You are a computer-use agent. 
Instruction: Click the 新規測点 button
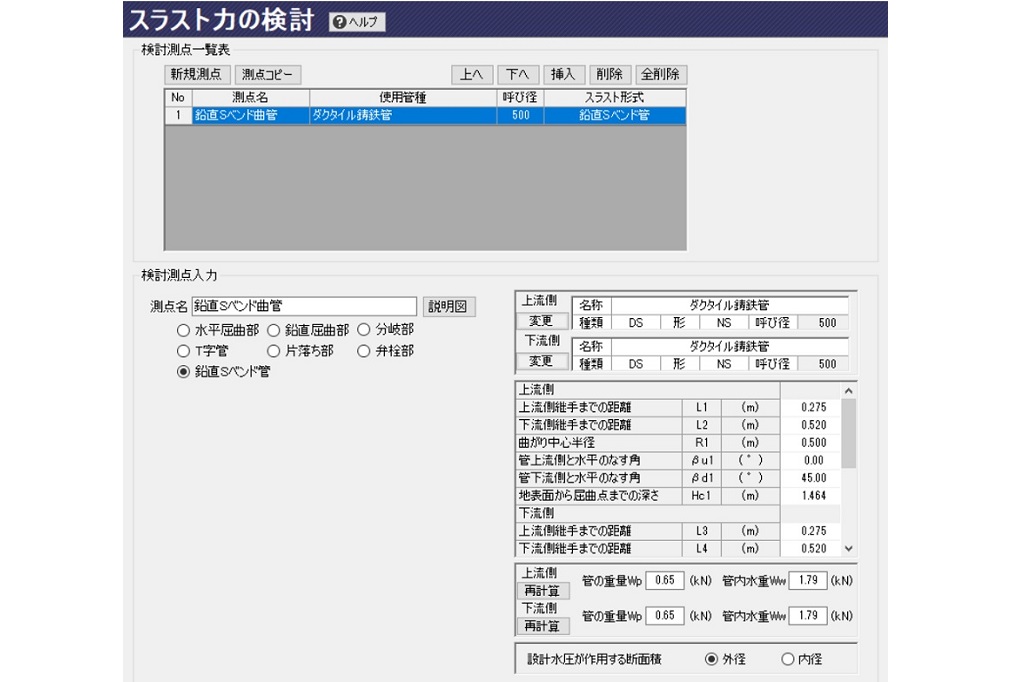point(197,74)
